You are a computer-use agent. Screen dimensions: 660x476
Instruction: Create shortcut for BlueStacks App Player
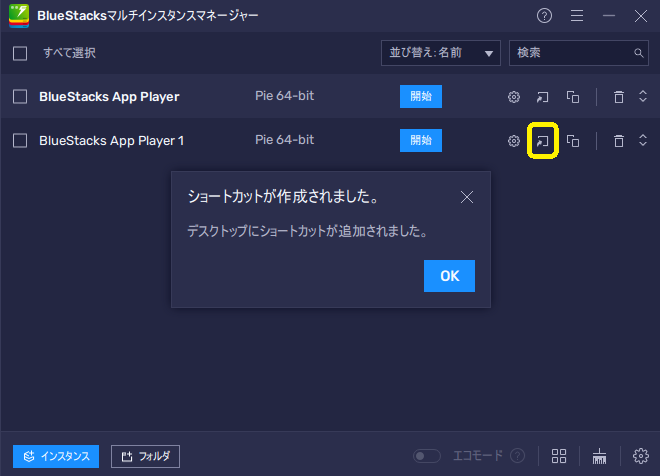543,97
